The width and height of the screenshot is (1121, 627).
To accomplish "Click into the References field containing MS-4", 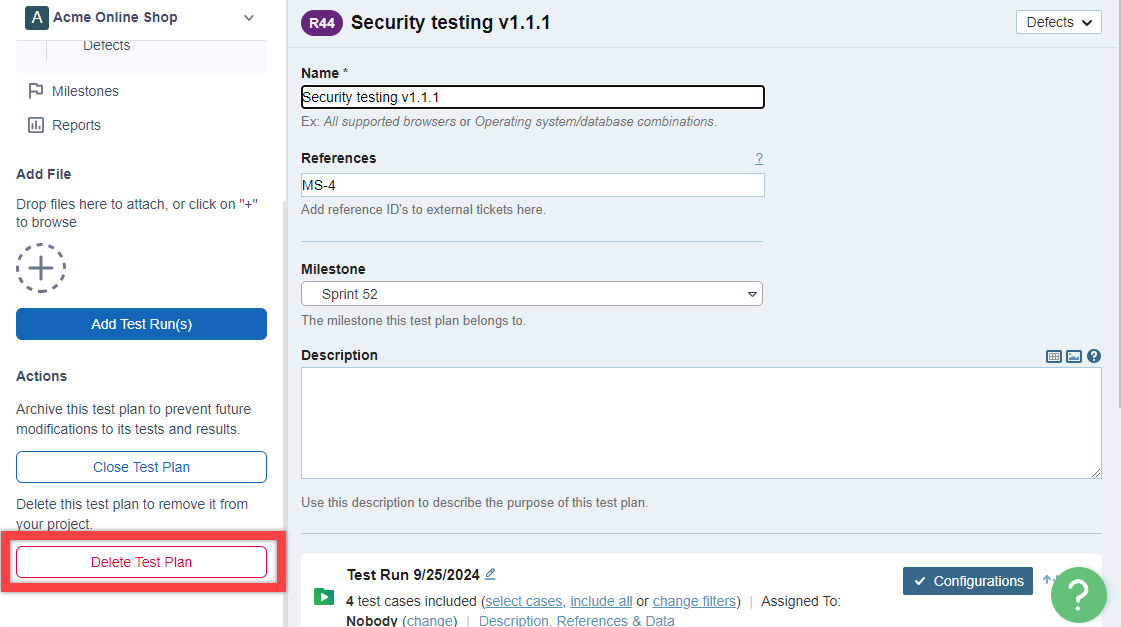I will pos(532,185).
